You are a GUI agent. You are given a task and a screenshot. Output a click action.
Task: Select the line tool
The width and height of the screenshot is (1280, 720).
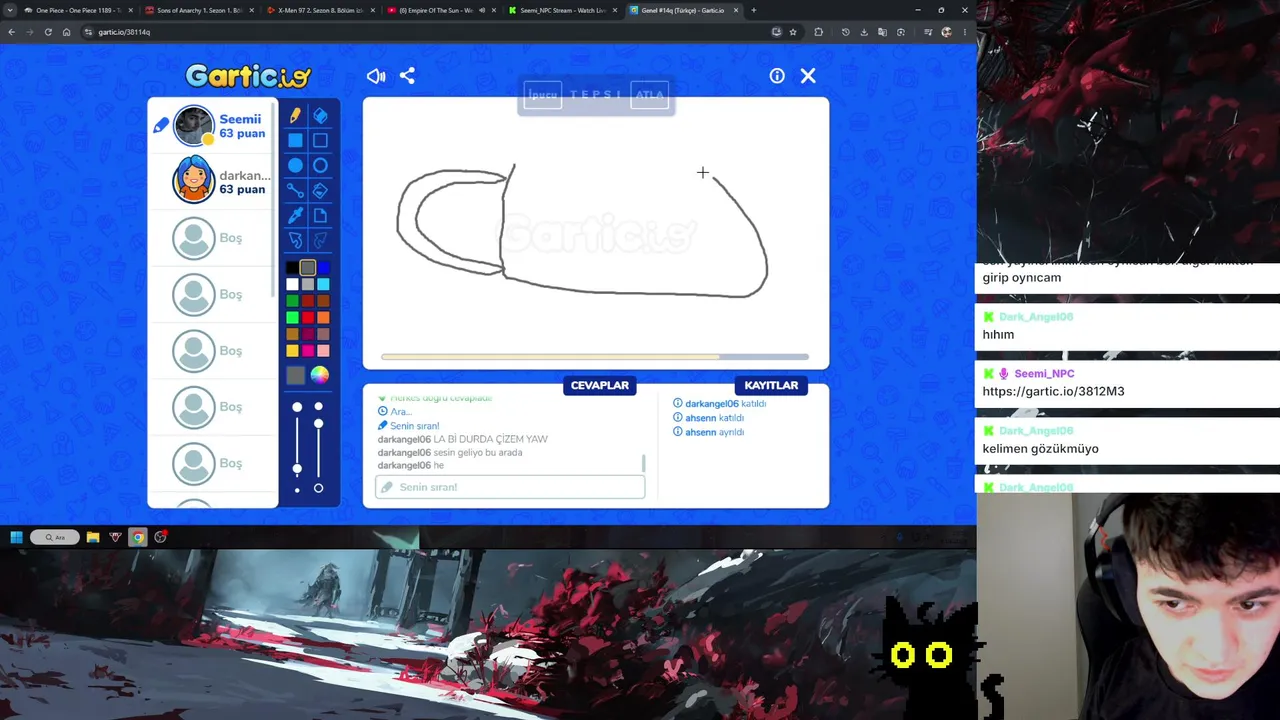295,190
